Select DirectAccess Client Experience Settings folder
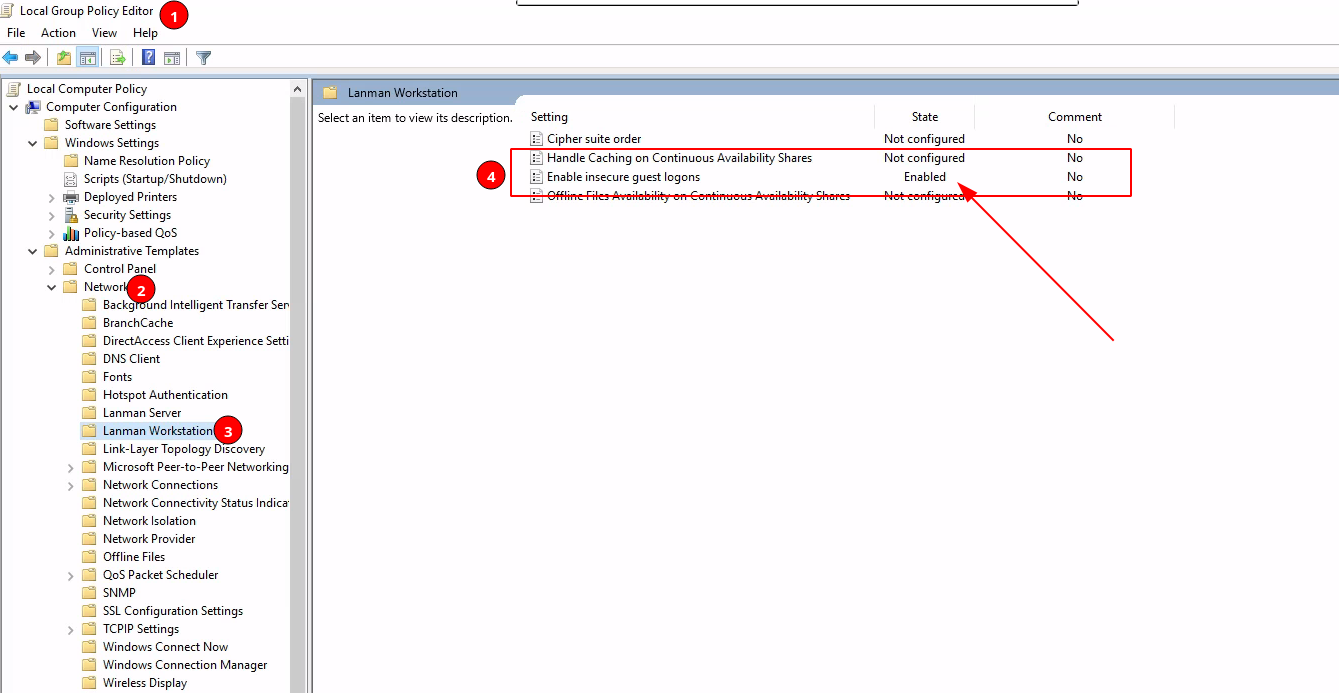1339x693 pixels. coord(196,341)
